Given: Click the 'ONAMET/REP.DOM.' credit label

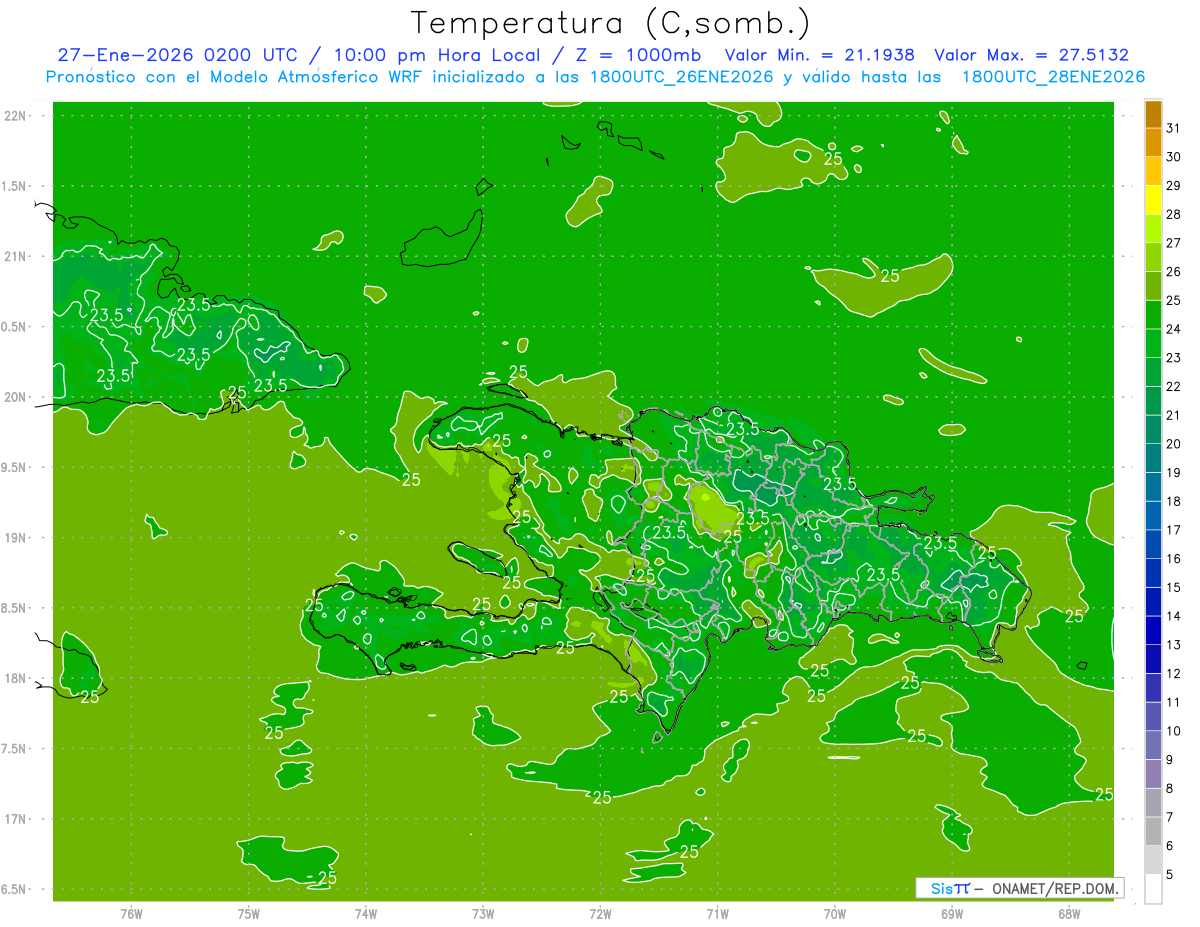Looking at the screenshot, I should click(1053, 888).
